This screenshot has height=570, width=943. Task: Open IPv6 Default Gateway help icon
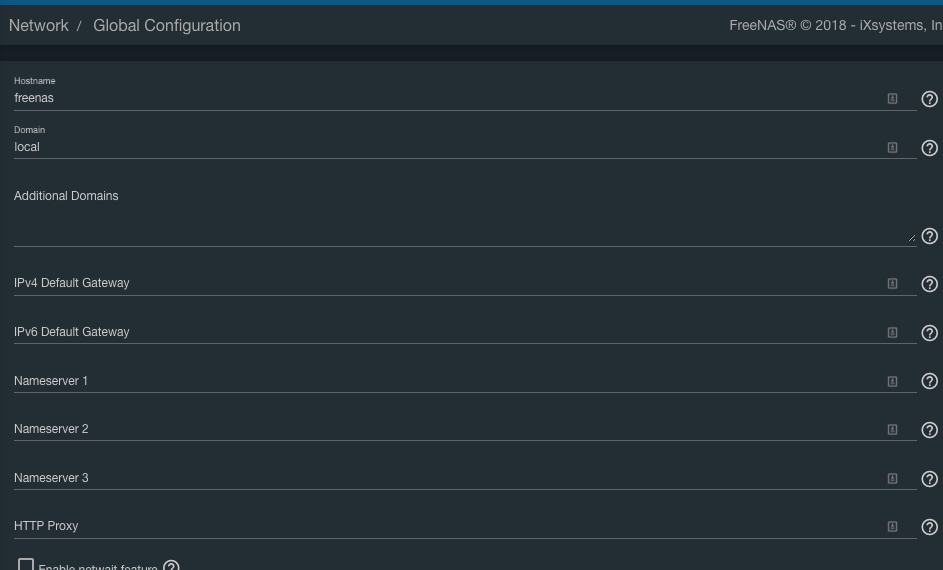coord(929,333)
